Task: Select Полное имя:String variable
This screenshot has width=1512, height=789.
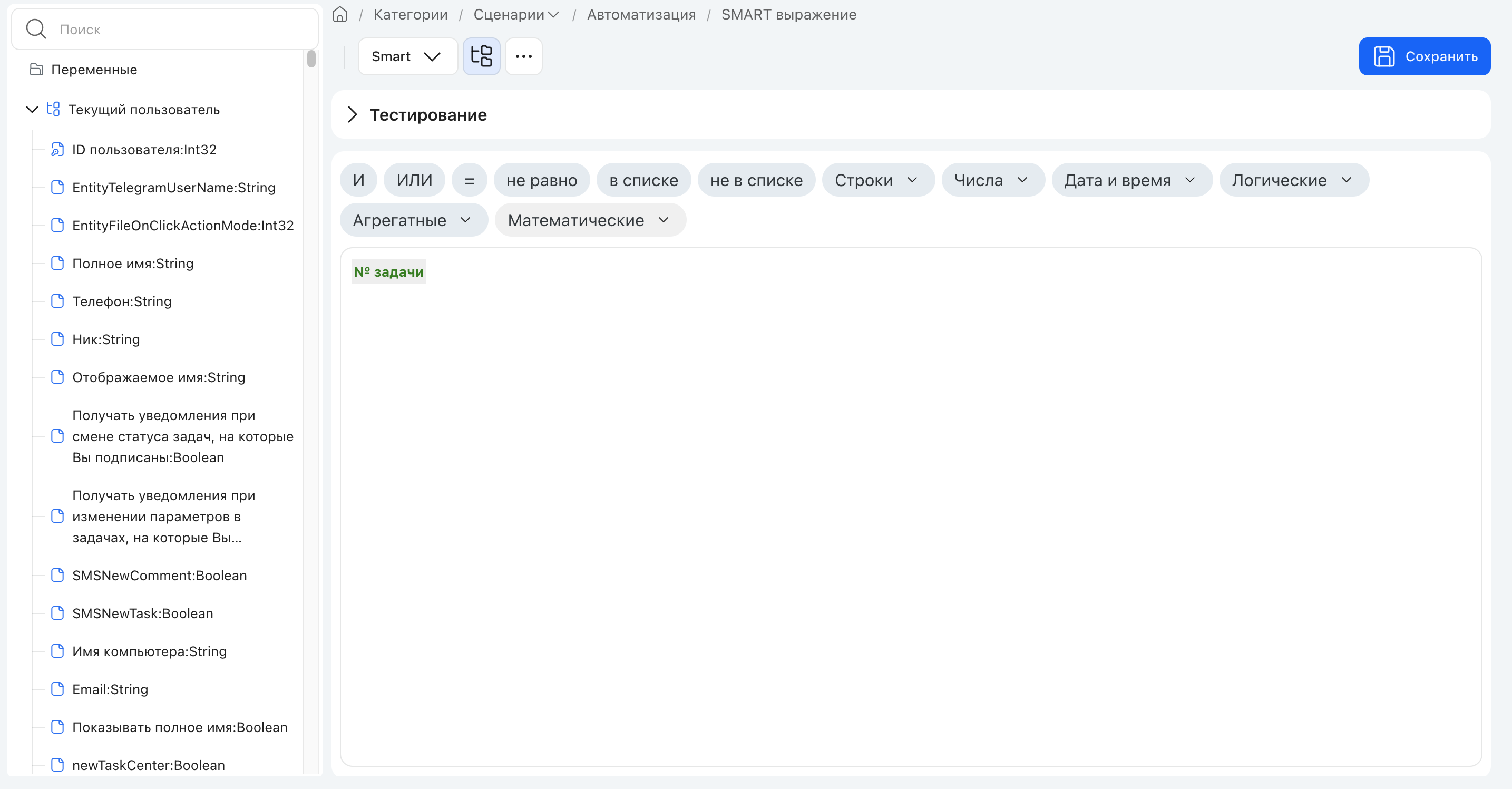Action: click(x=133, y=263)
